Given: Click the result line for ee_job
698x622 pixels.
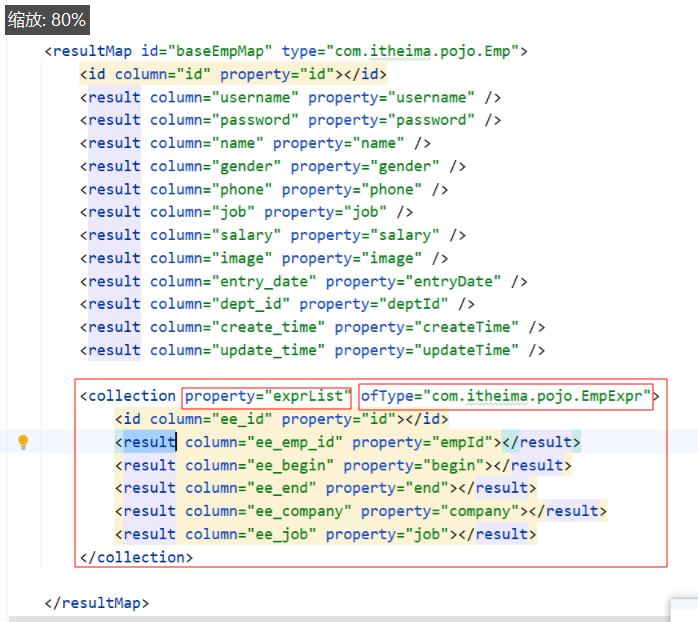Looking at the screenshot, I should [x=325, y=534].
